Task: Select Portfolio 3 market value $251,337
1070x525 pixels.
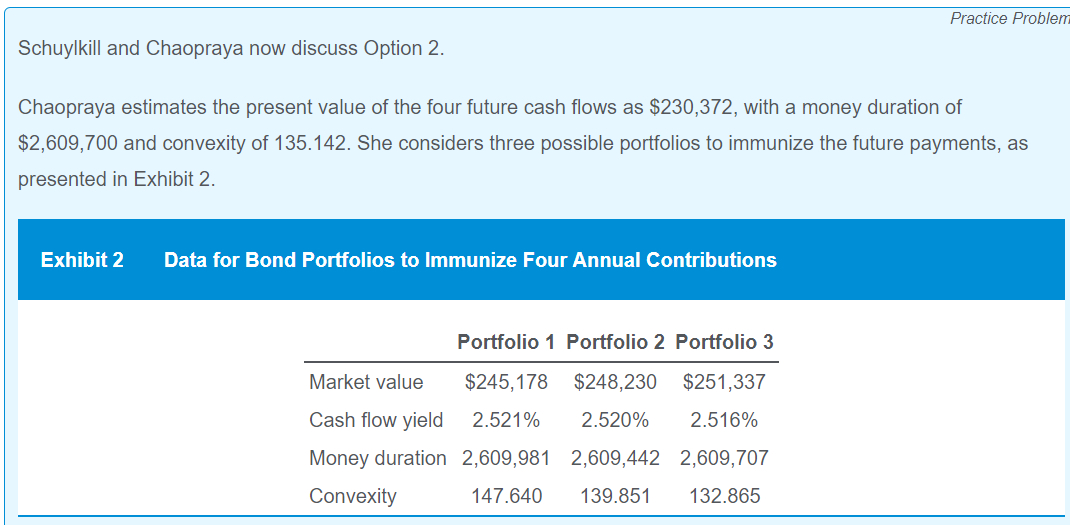Action: (x=724, y=382)
